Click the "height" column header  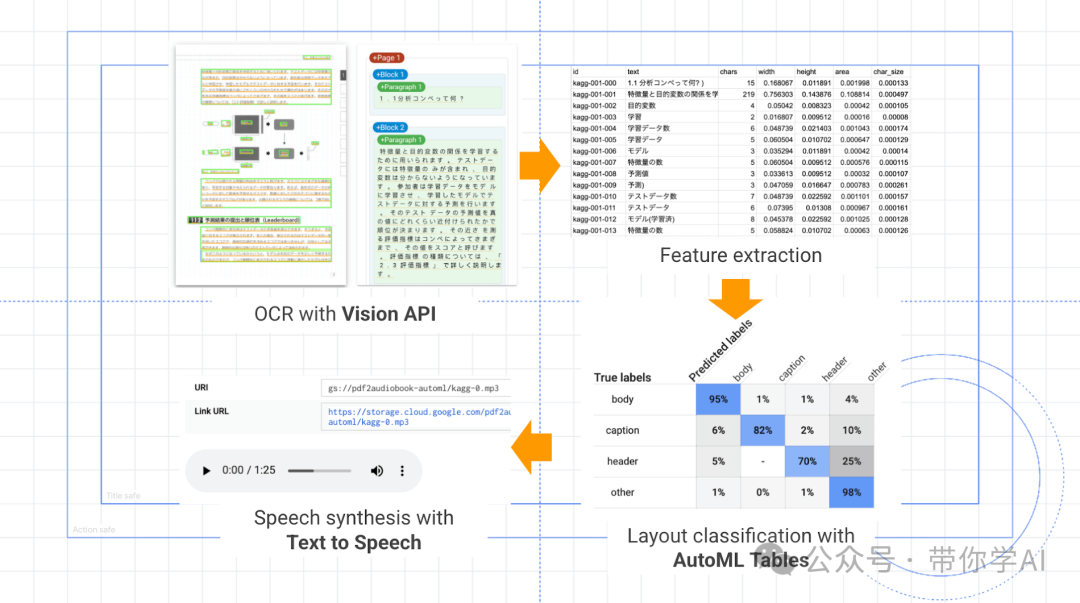[806, 72]
